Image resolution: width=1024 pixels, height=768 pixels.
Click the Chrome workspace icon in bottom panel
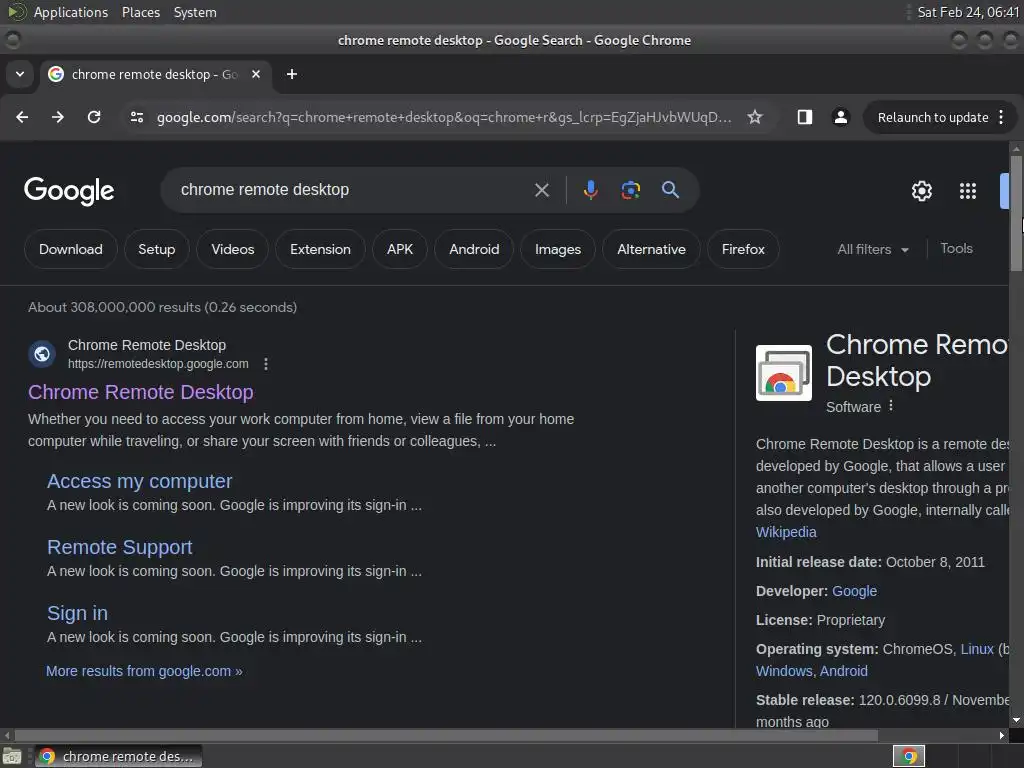[x=909, y=756]
